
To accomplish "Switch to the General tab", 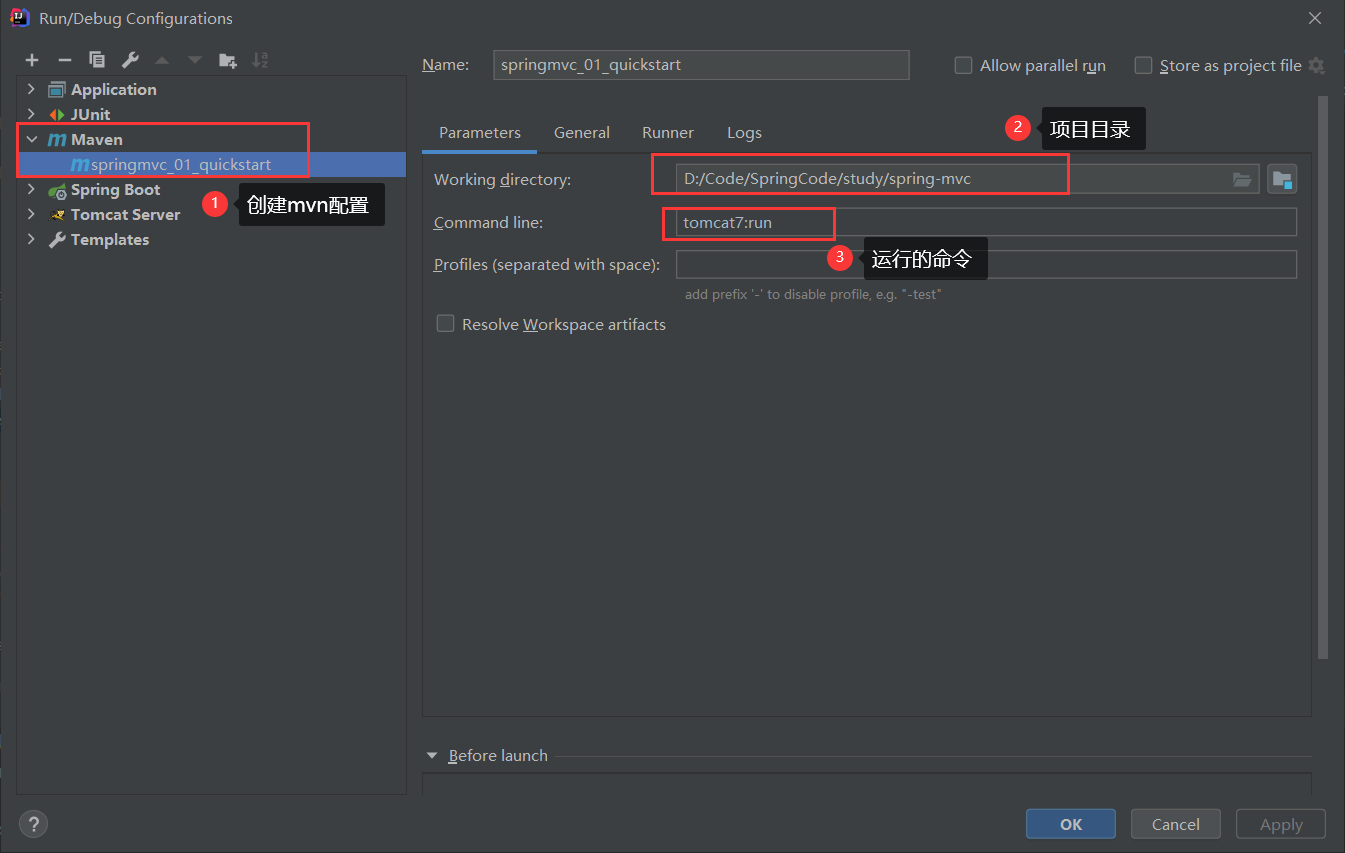I will (582, 133).
